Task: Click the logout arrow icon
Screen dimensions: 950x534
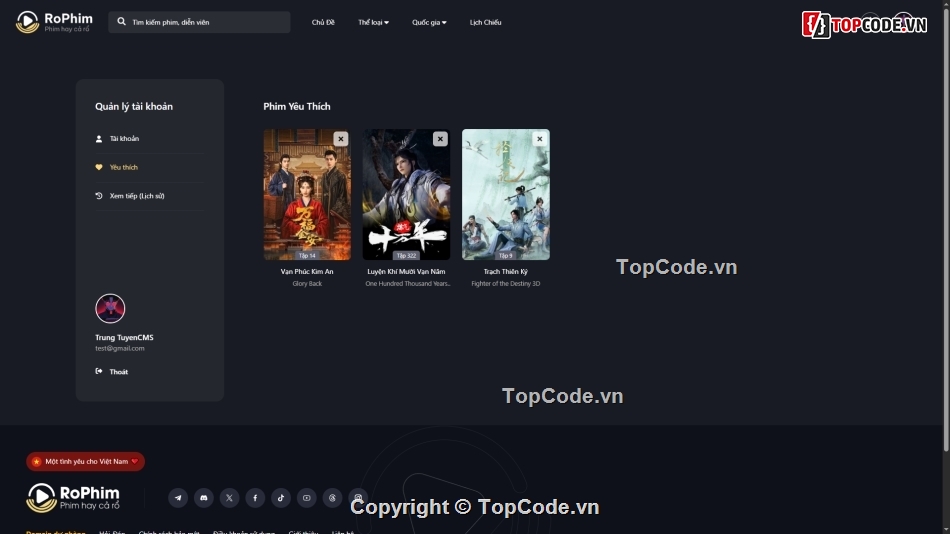Action: pos(99,371)
